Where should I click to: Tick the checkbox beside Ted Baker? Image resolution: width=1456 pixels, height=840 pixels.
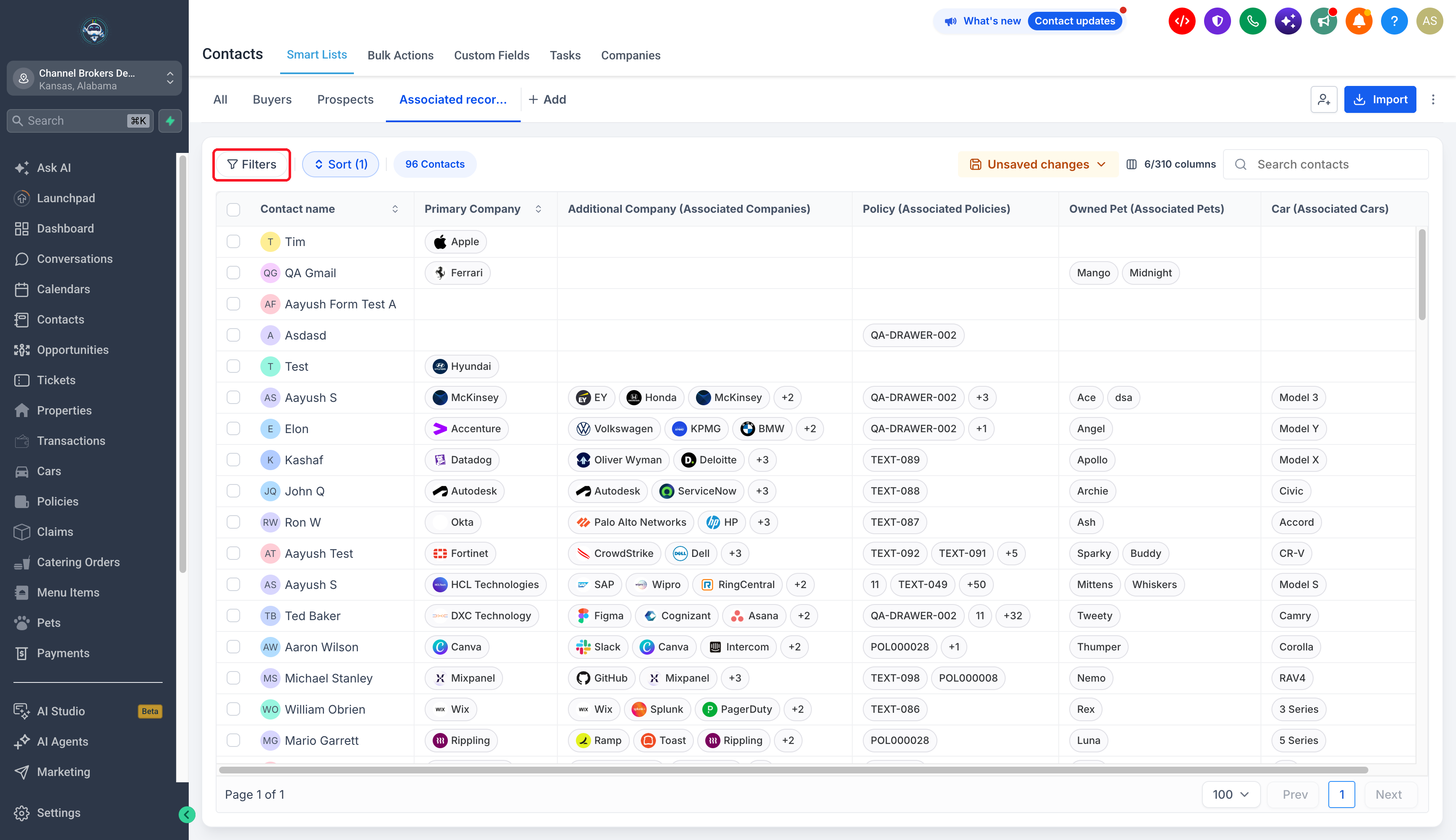coord(233,615)
